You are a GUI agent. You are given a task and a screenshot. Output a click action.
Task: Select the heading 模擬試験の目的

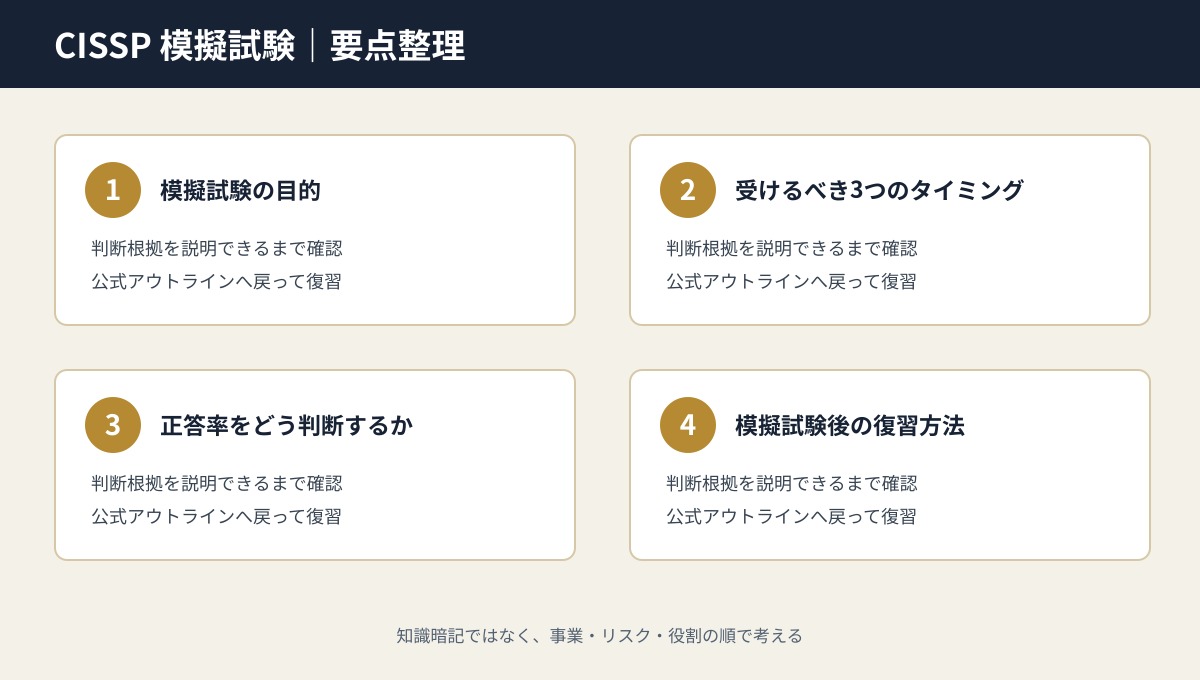[x=240, y=190]
